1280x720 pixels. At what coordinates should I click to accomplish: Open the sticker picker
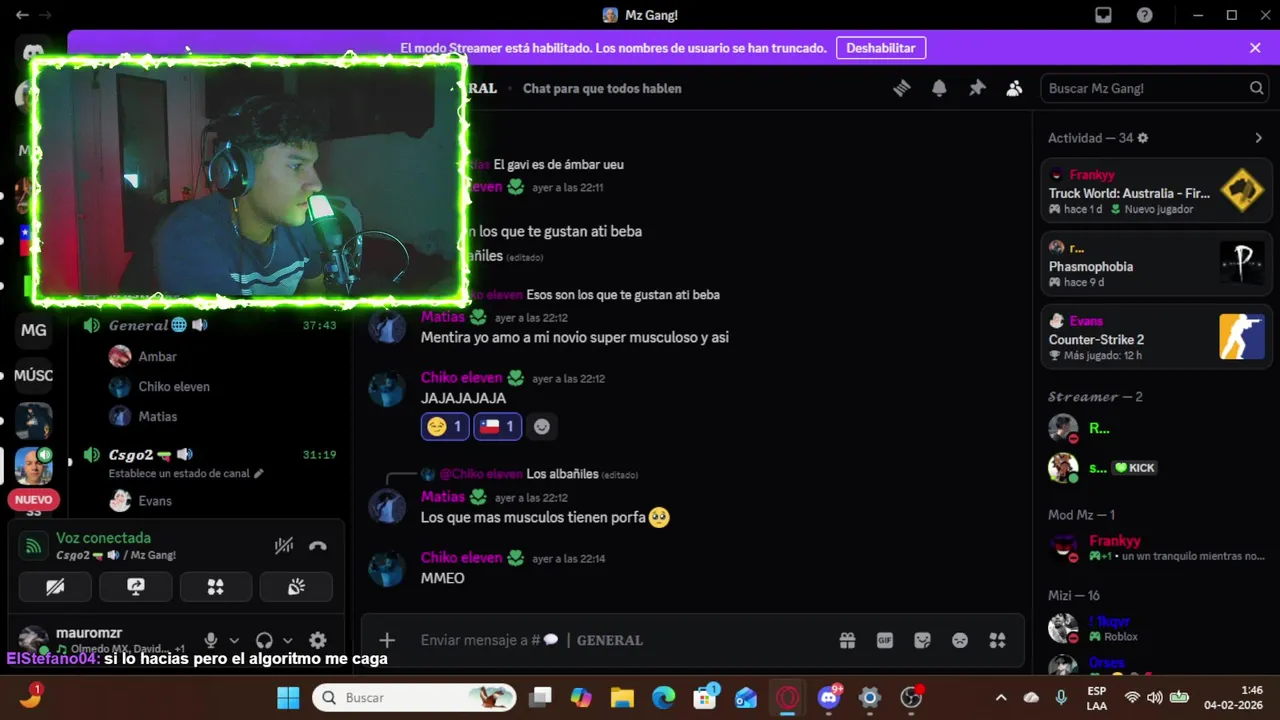pyautogui.click(x=922, y=640)
